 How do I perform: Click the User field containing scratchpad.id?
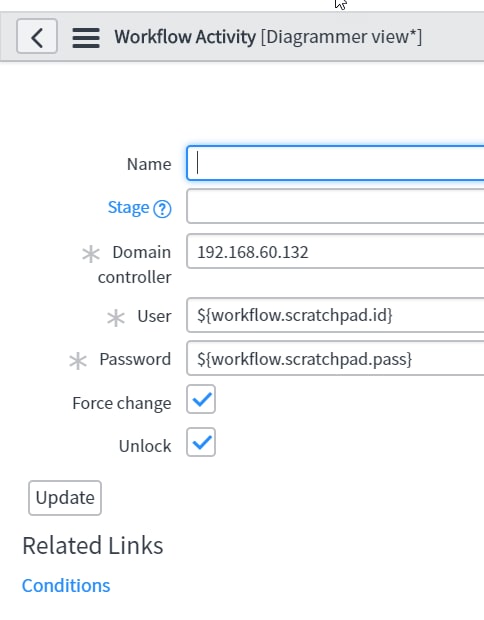click(335, 315)
